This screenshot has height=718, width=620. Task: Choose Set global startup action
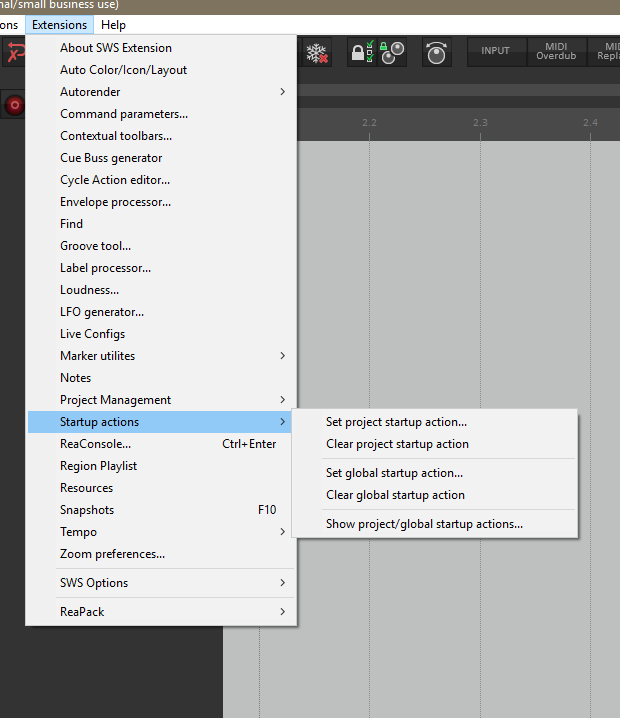435,473
